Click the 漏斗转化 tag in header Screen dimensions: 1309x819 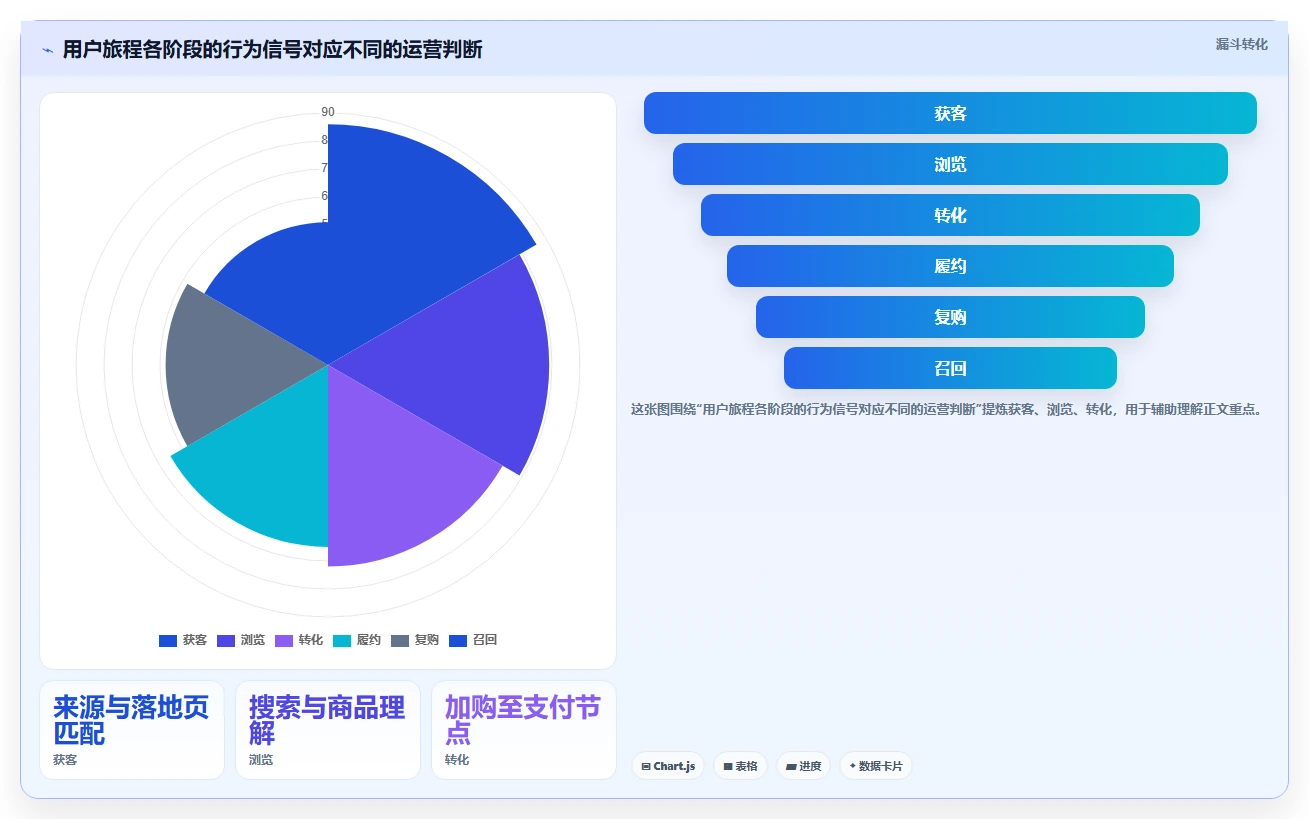pyautogui.click(x=1241, y=44)
